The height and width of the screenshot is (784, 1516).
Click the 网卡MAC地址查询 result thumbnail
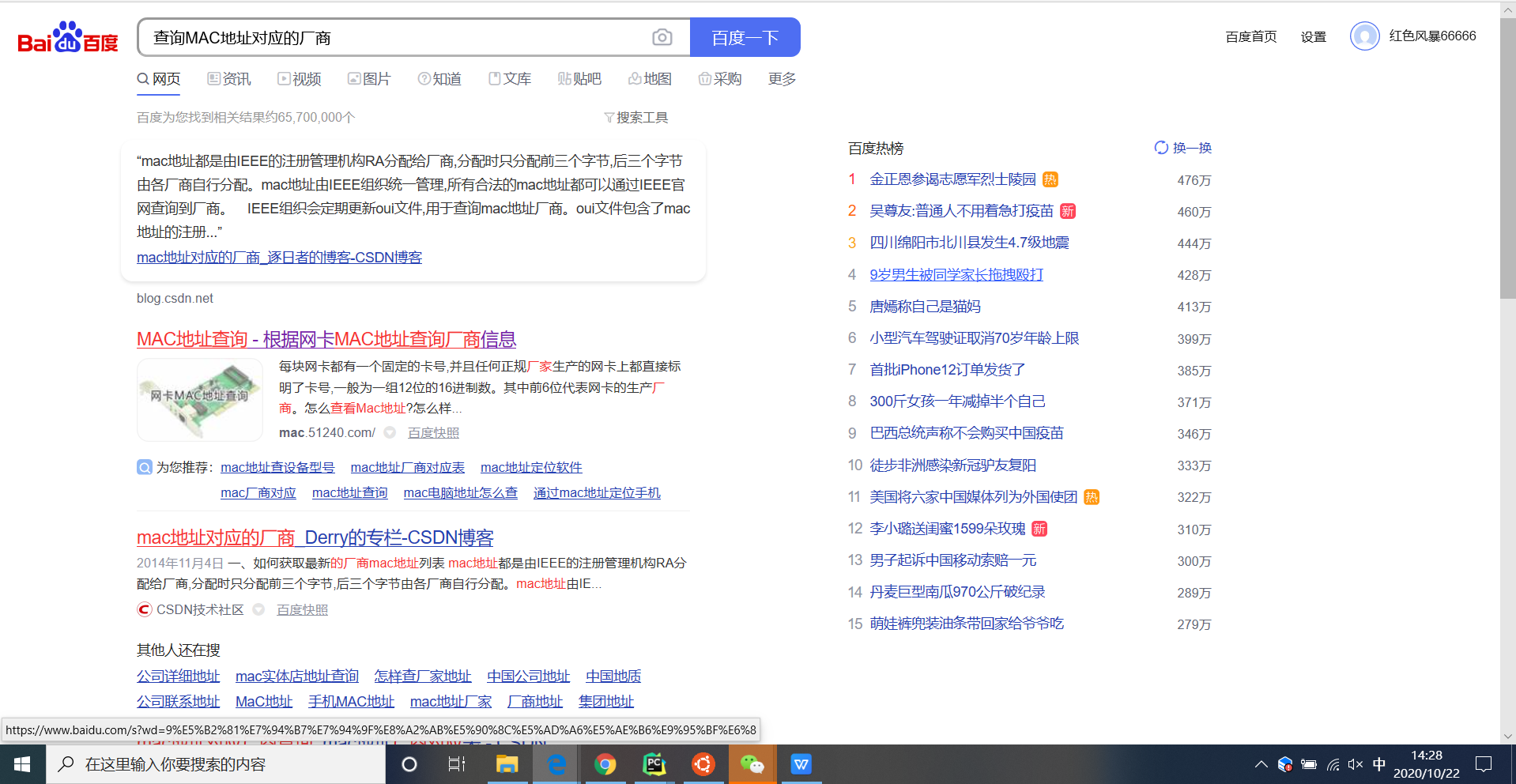[x=200, y=399]
